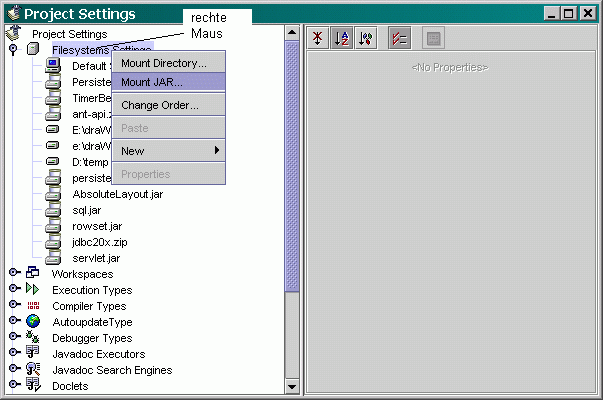Expand the Compiler Types tree node
603x400 pixels.
(14, 306)
